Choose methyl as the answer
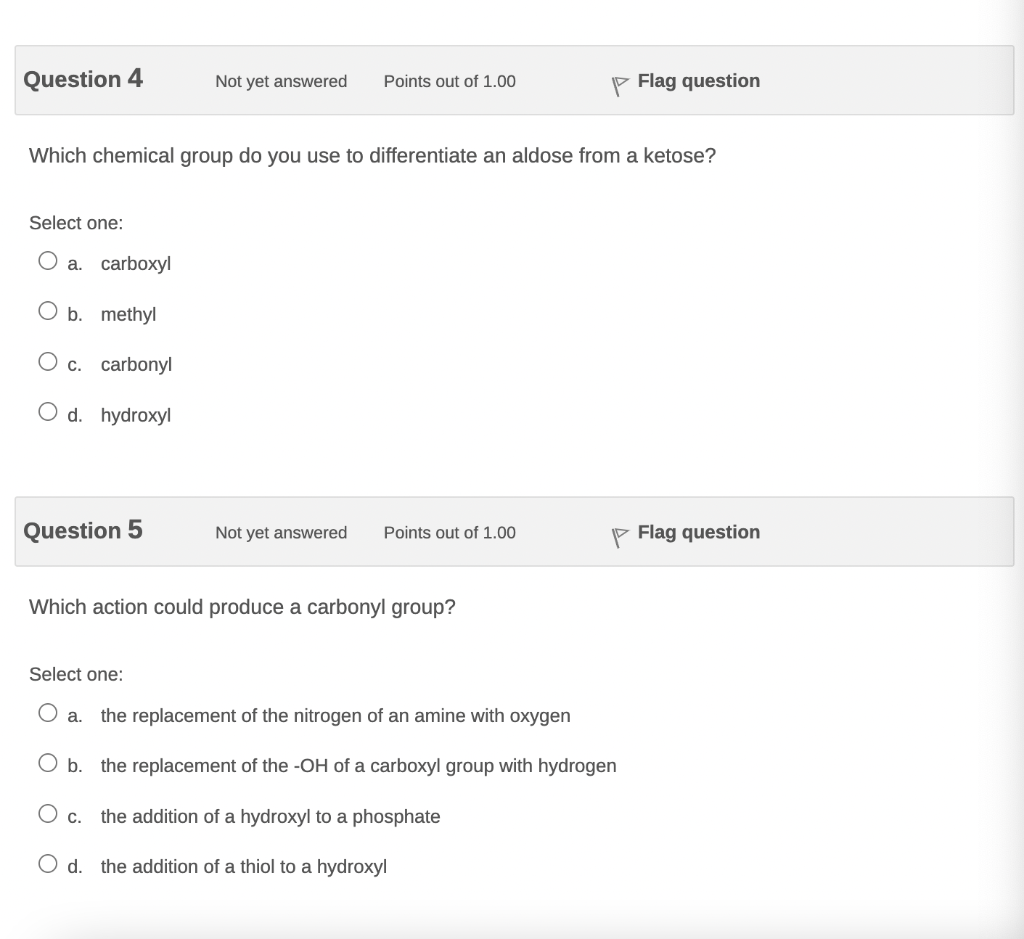 click(48, 311)
